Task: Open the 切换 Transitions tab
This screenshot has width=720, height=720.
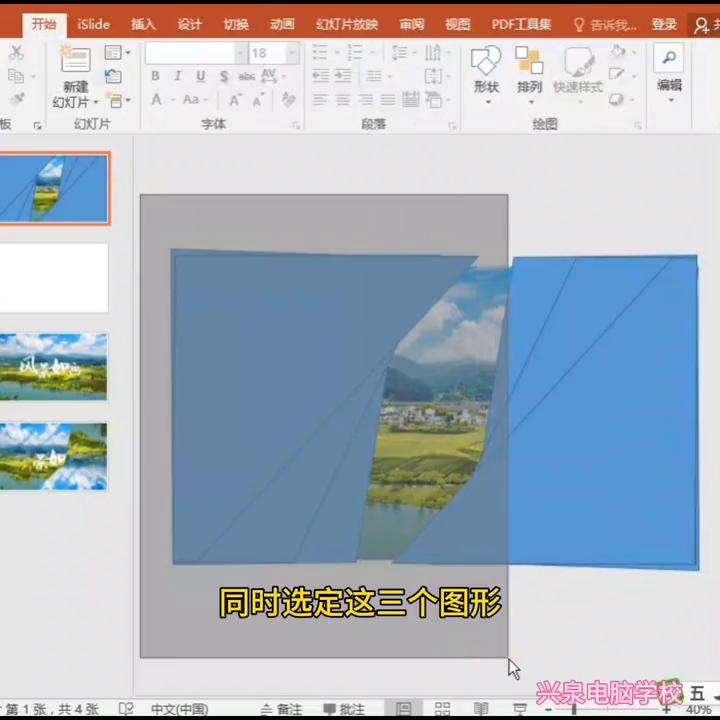Action: tap(236, 24)
